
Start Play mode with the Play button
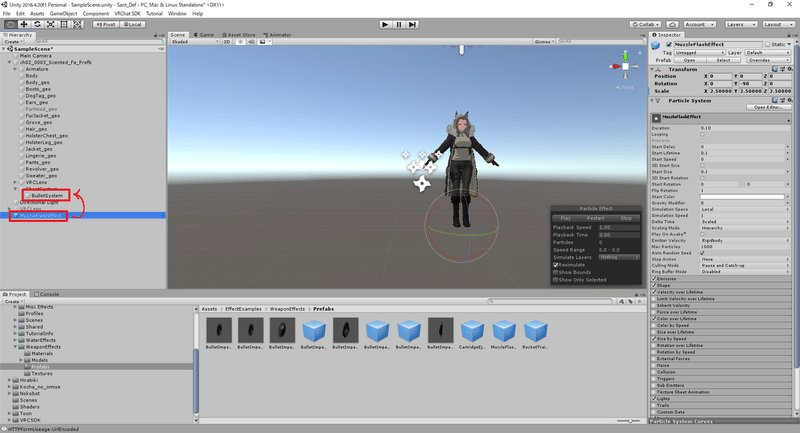(x=385, y=24)
